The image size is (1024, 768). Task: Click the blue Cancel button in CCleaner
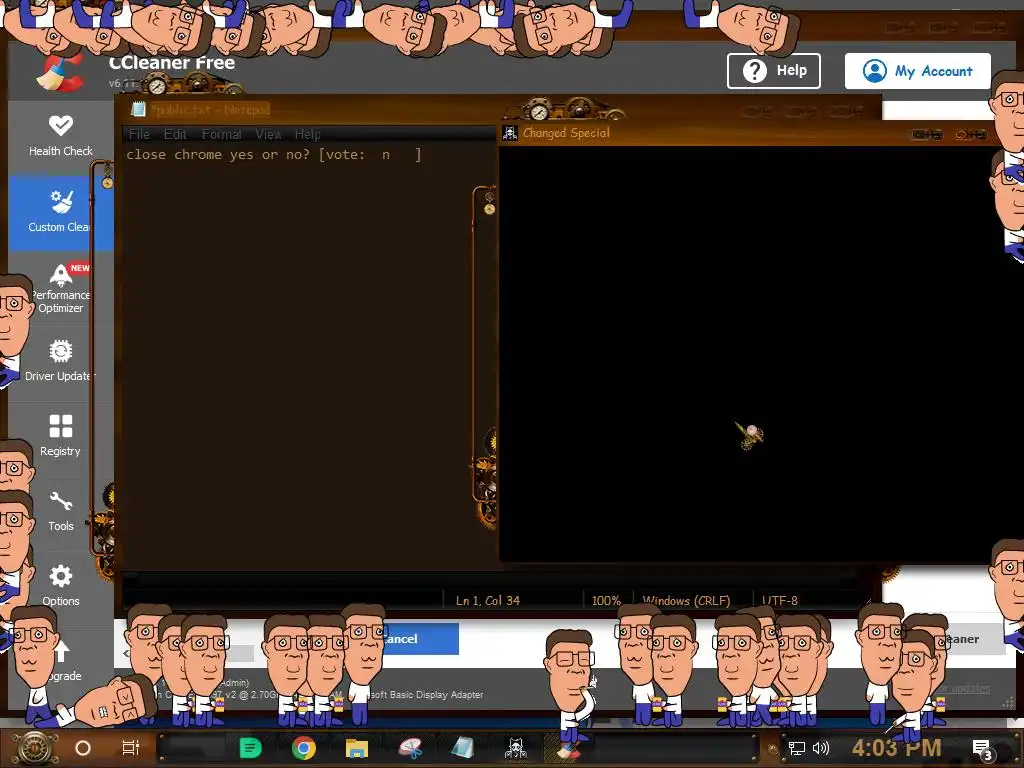pos(421,639)
